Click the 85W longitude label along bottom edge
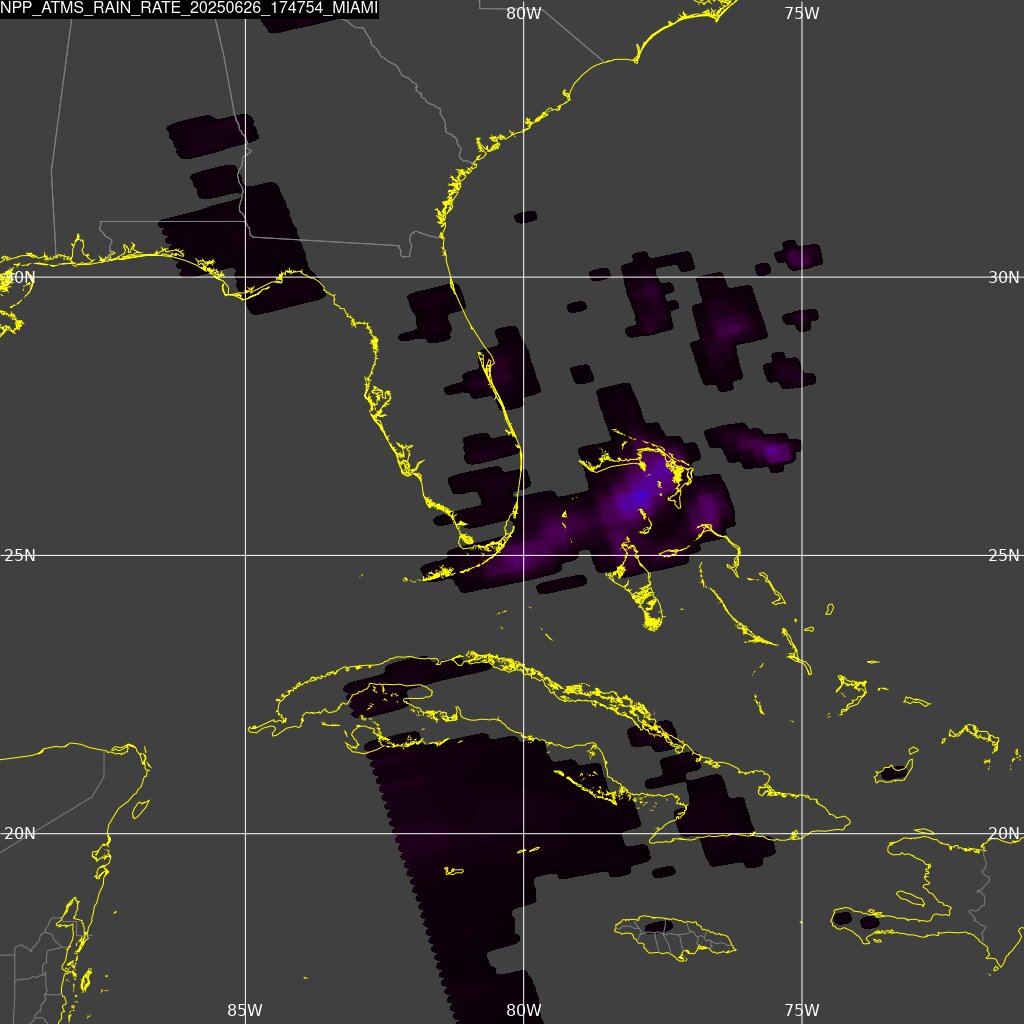This screenshot has width=1024, height=1024. tap(245, 1010)
